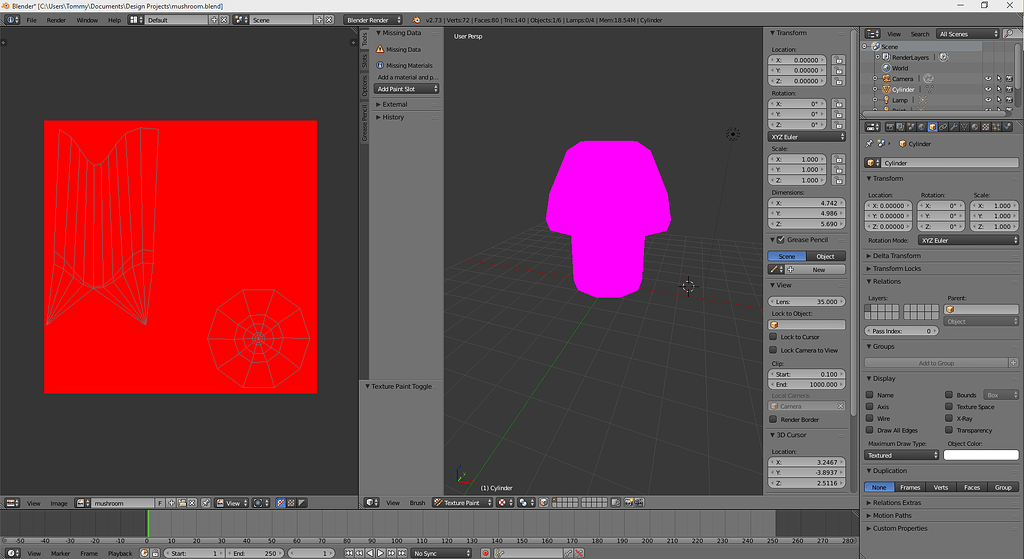Viewport: 1024px width, 559px height.
Task: Enable Draw All Edges checkbox
Action: click(x=870, y=430)
